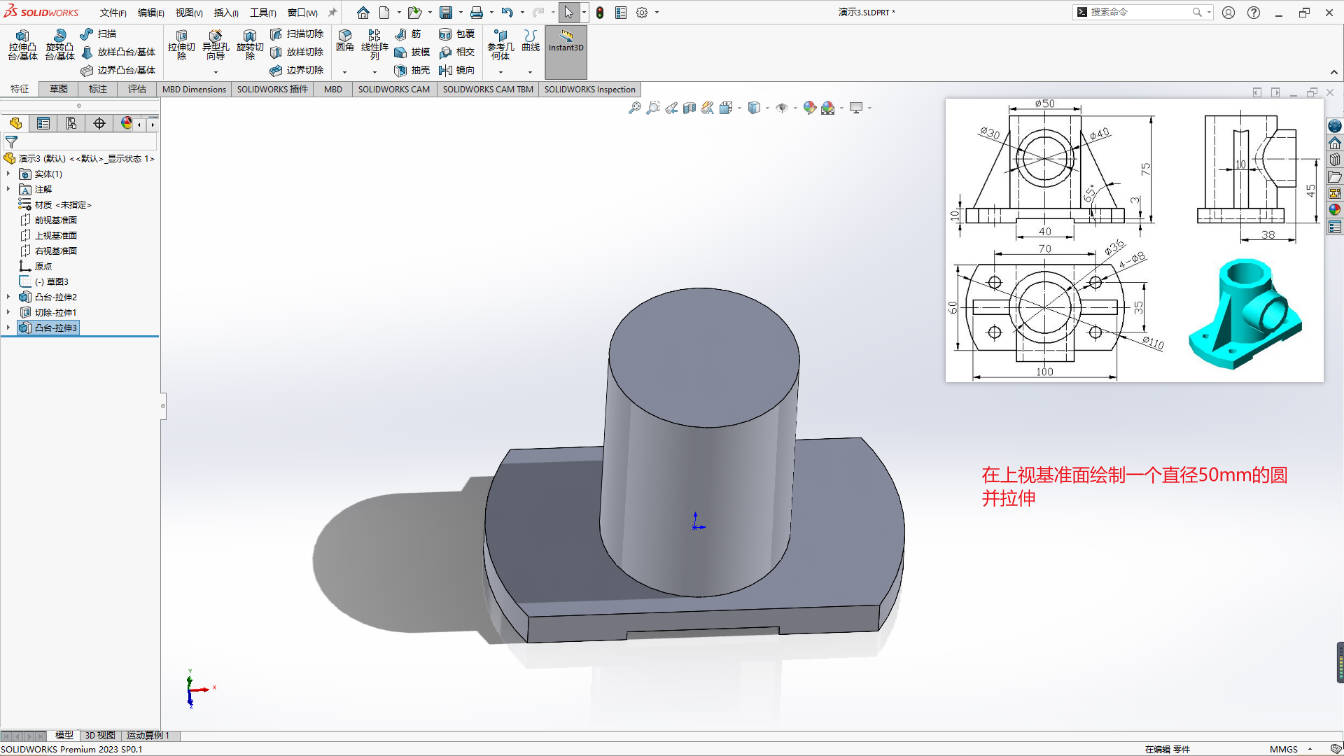Click the reference drawing thumbnail image

click(x=1133, y=240)
